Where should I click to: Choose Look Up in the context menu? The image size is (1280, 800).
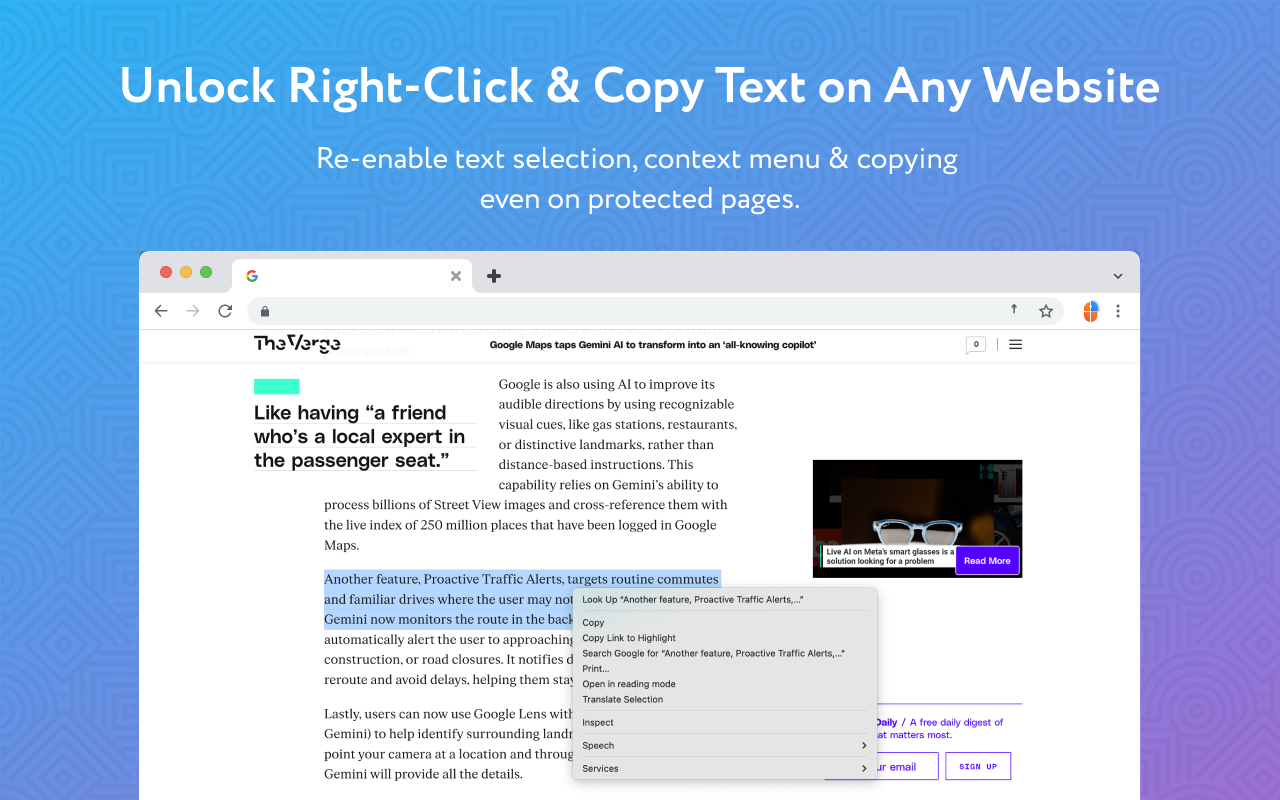click(725, 600)
